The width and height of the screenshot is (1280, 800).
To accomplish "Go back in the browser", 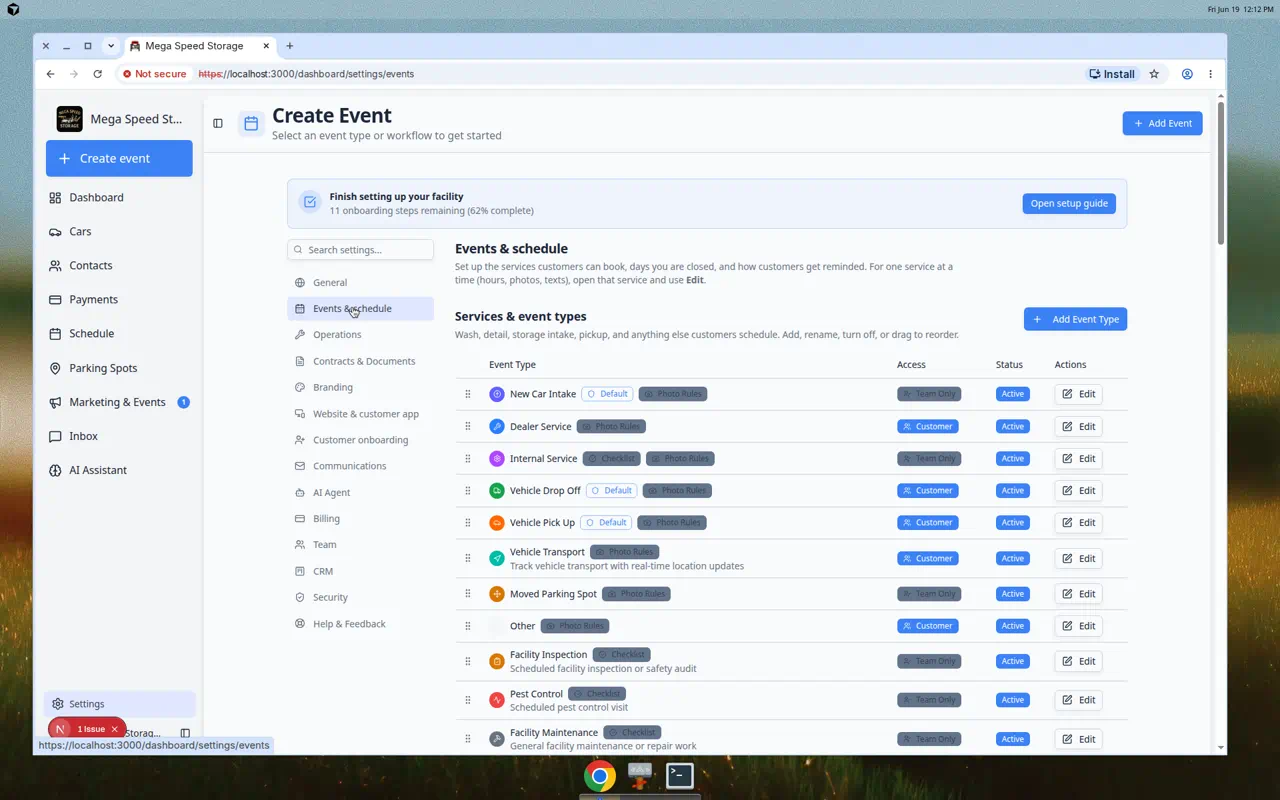I will click(x=50, y=74).
